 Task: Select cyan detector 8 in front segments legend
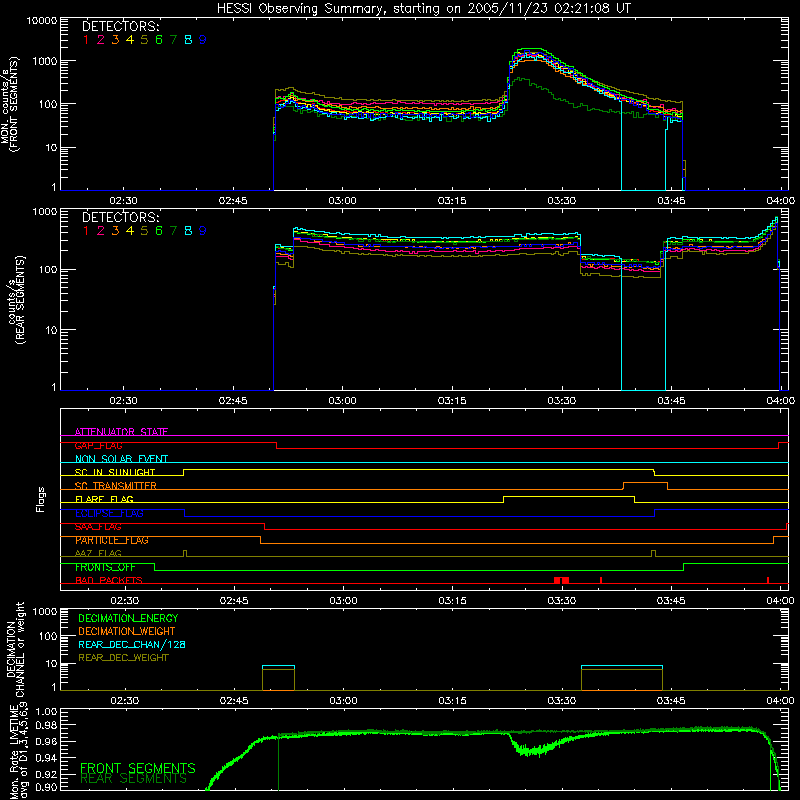[x=188, y=40]
